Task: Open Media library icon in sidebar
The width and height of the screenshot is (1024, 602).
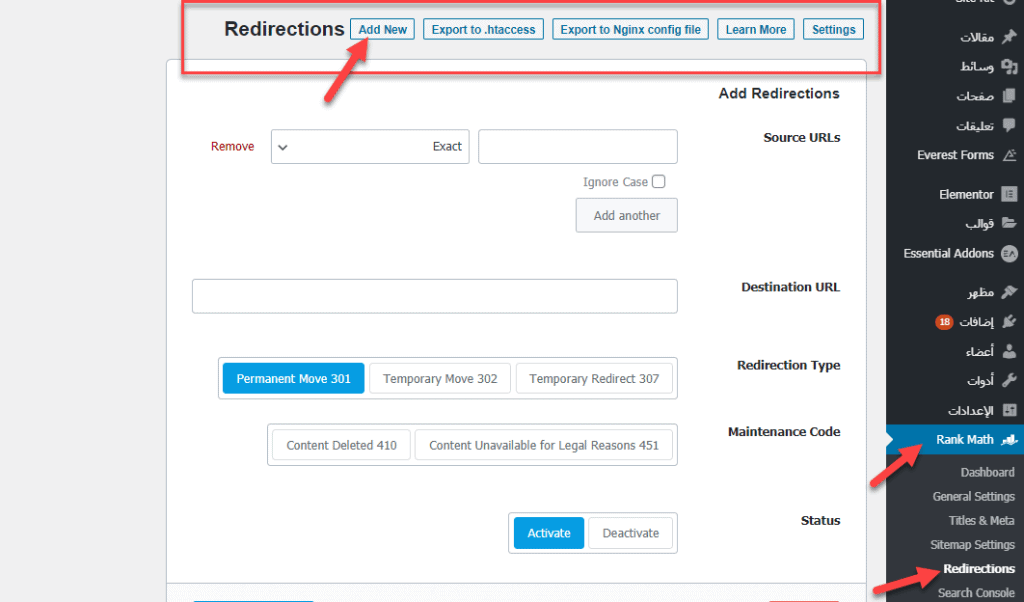Action: point(1009,67)
